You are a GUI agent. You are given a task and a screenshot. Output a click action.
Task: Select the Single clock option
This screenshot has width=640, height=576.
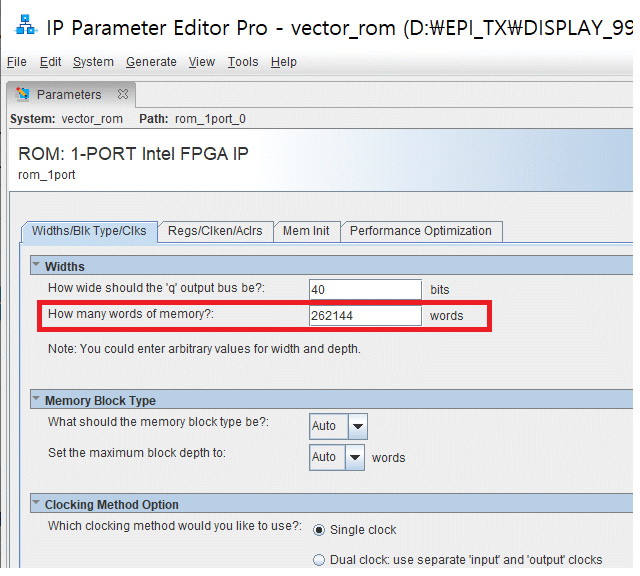pos(319,530)
